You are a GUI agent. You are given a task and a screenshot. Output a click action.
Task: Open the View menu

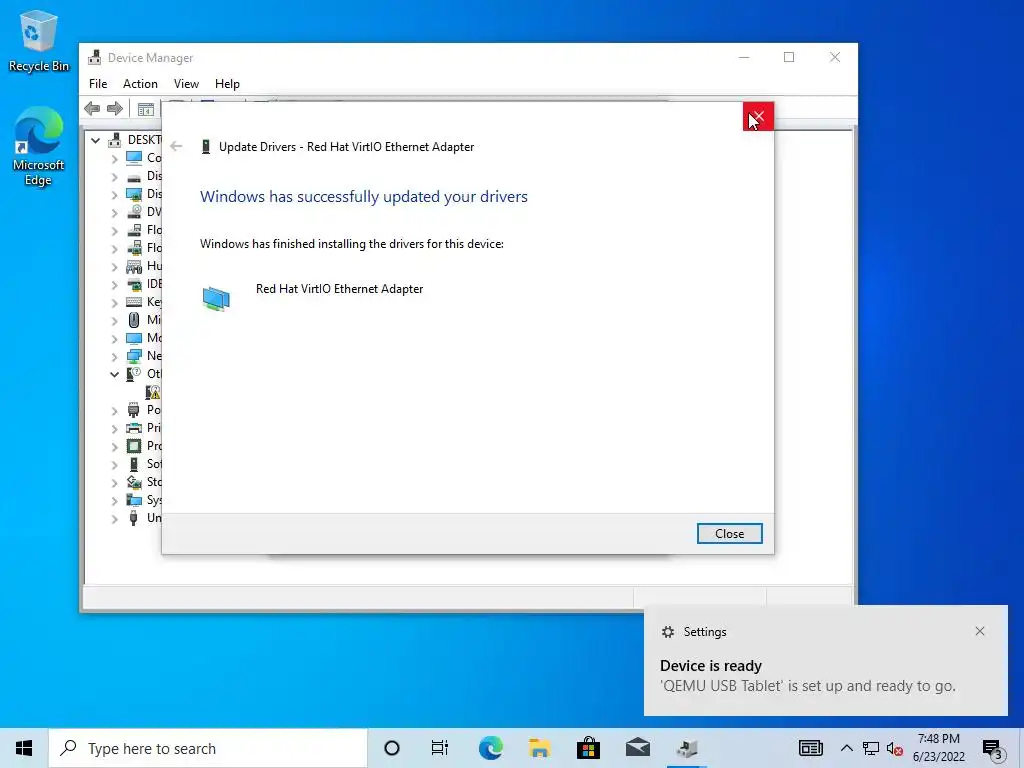coord(186,84)
